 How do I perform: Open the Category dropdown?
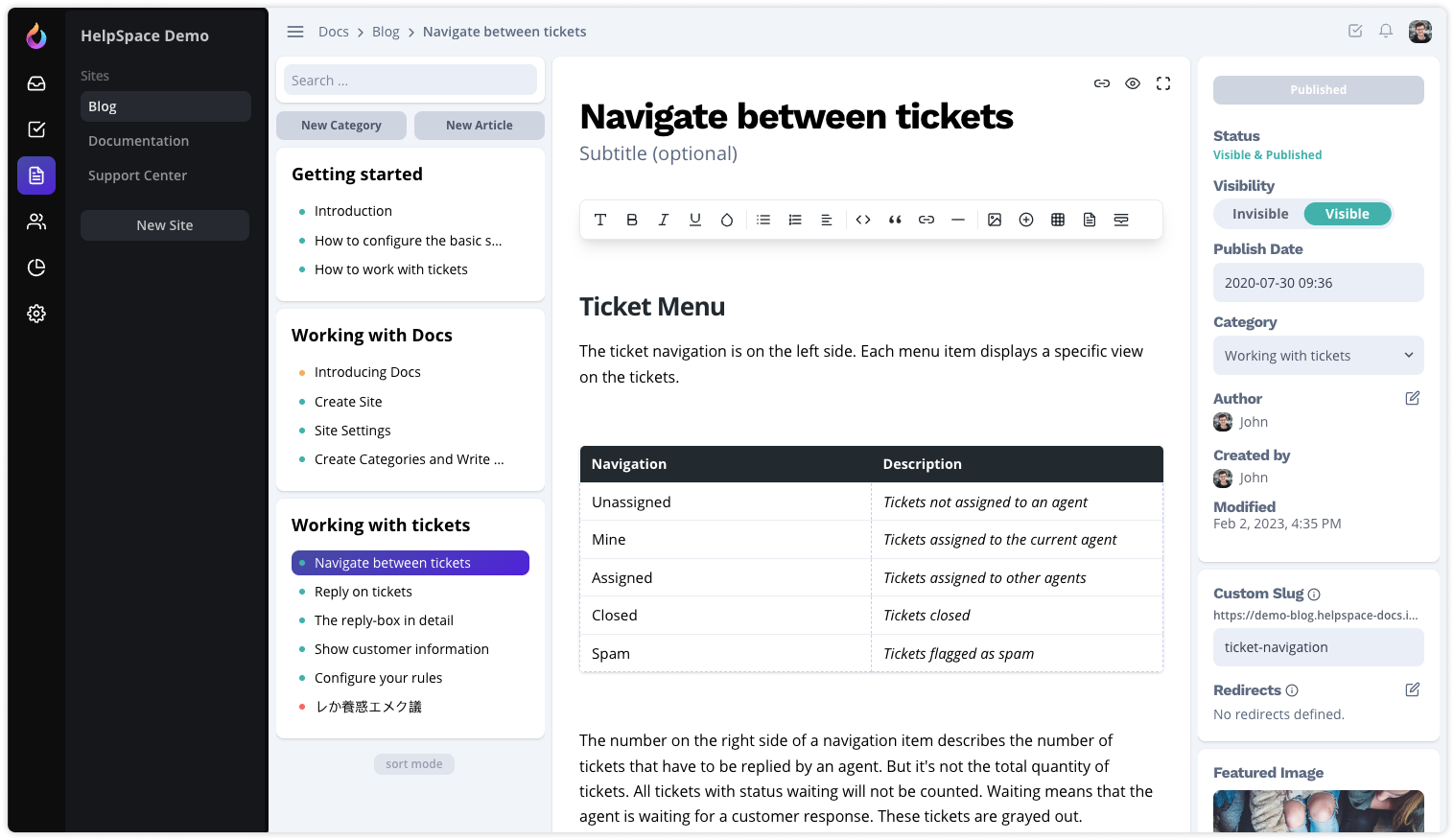point(1318,356)
